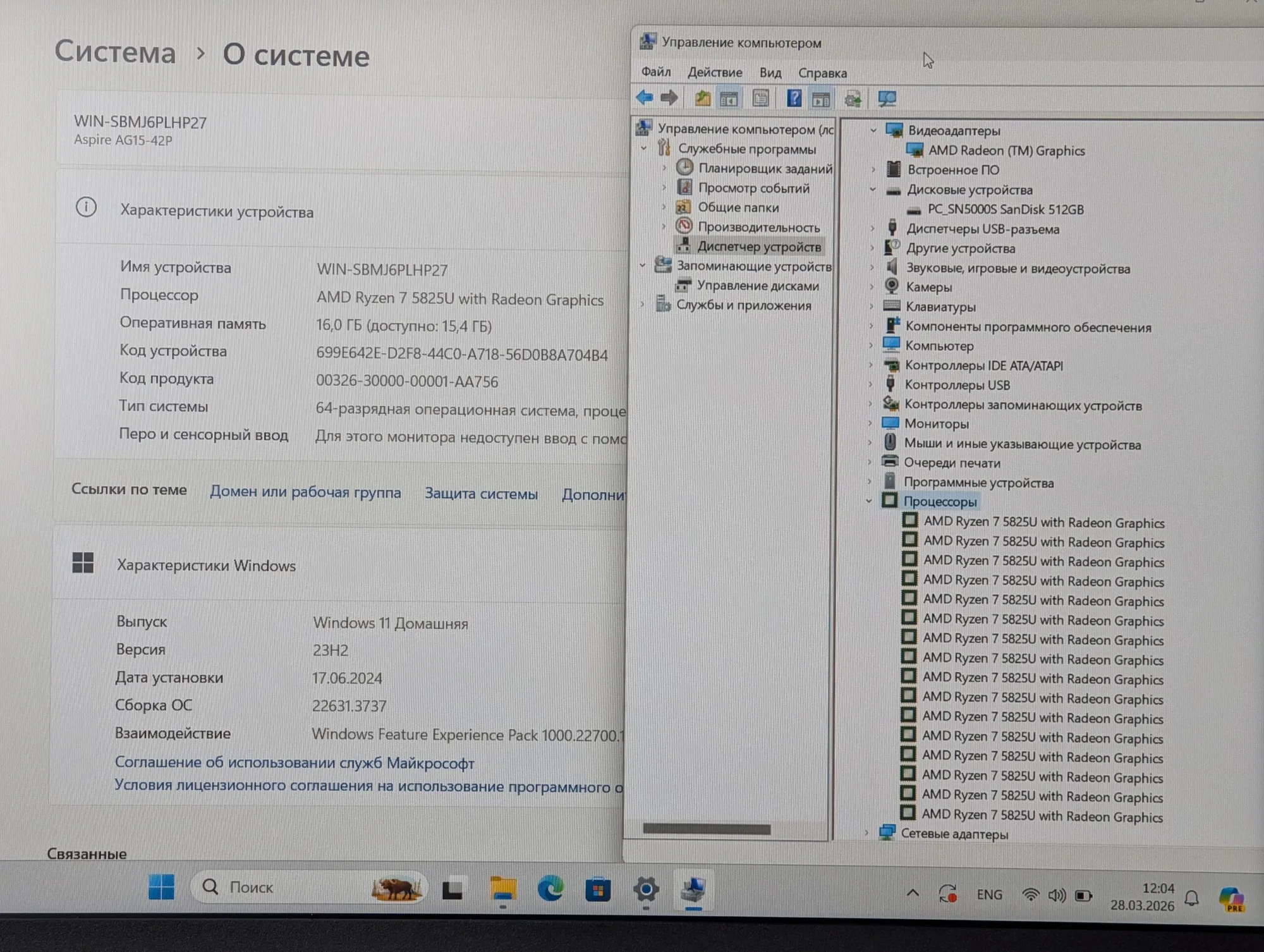Viewport: 1264px width, 952px height.
Task: Collapse the Видеоадаптеры tree node
Action: [873, 130]
